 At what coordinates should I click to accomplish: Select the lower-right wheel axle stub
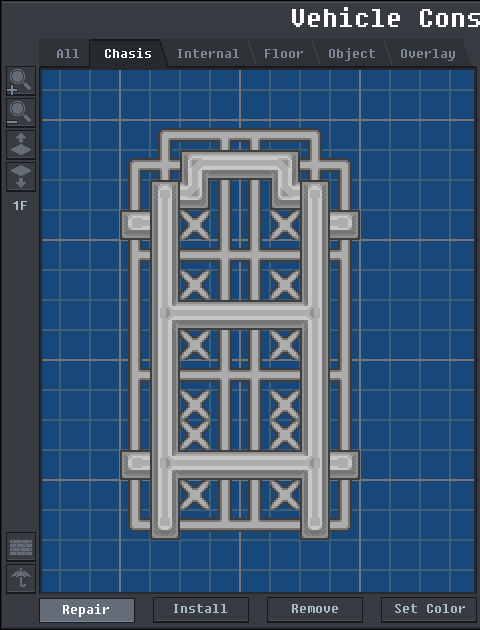344,464
